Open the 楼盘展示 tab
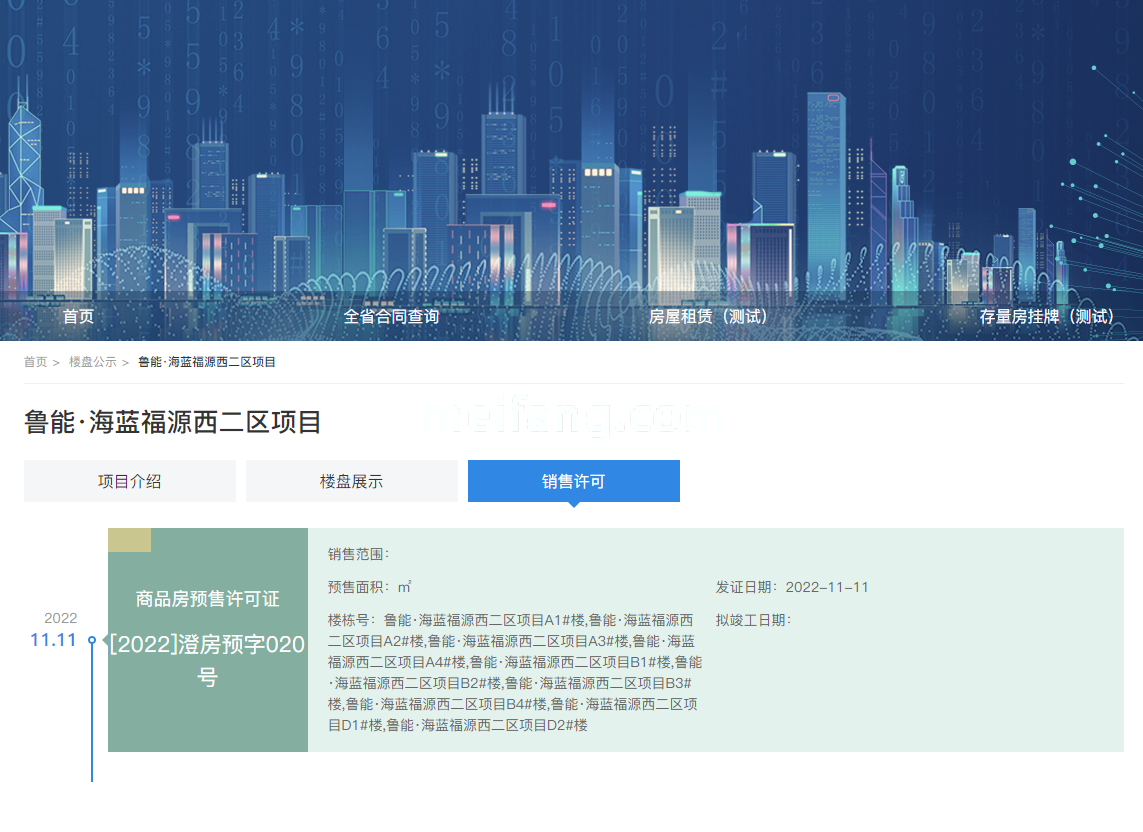The image size is (1143, 832). (x=351, y=481)
